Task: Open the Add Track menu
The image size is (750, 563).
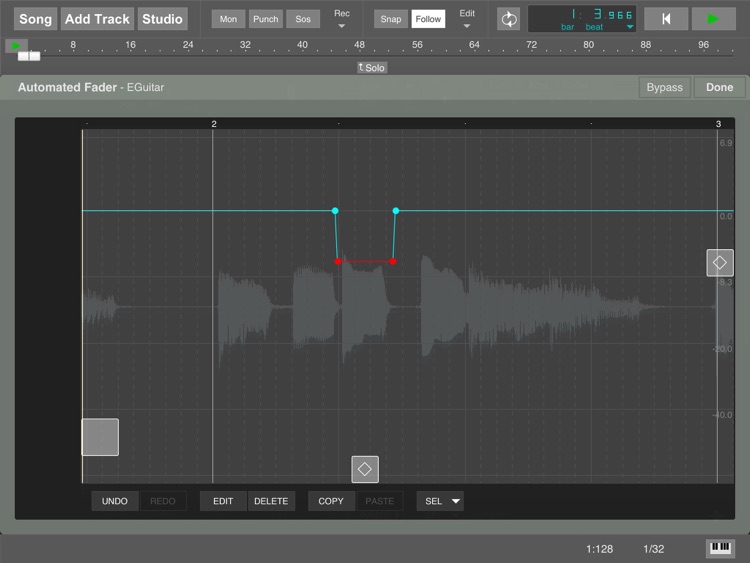Action: tap(97, 19)
